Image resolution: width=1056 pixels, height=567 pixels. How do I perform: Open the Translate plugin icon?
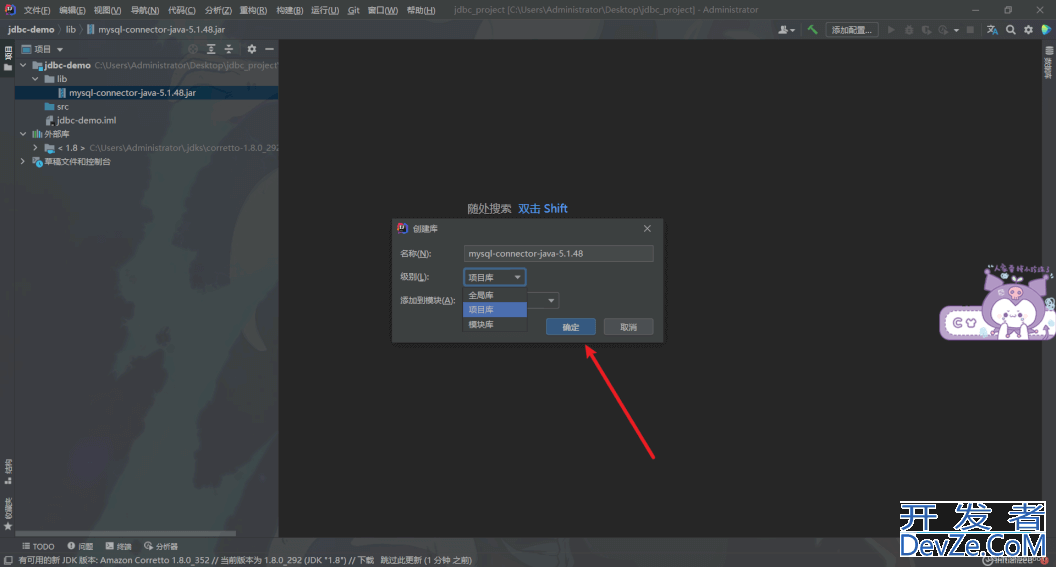click(992, 30)
